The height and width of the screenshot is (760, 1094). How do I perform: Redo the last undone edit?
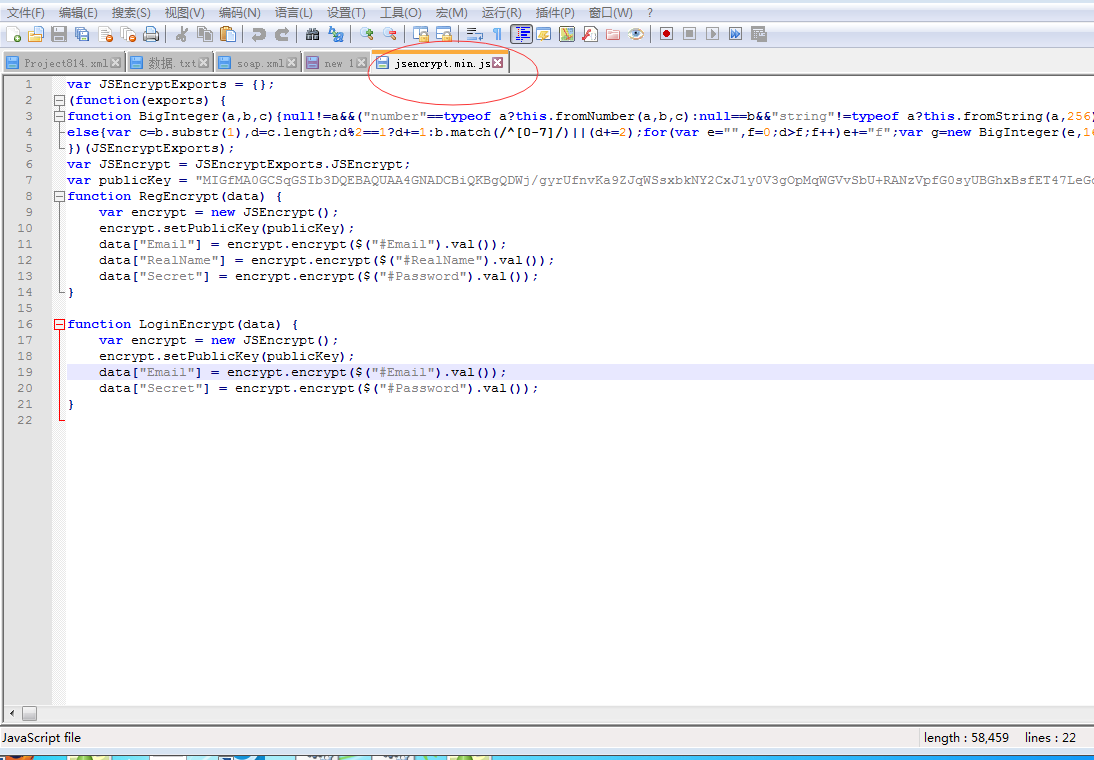[x=281, y=33]
